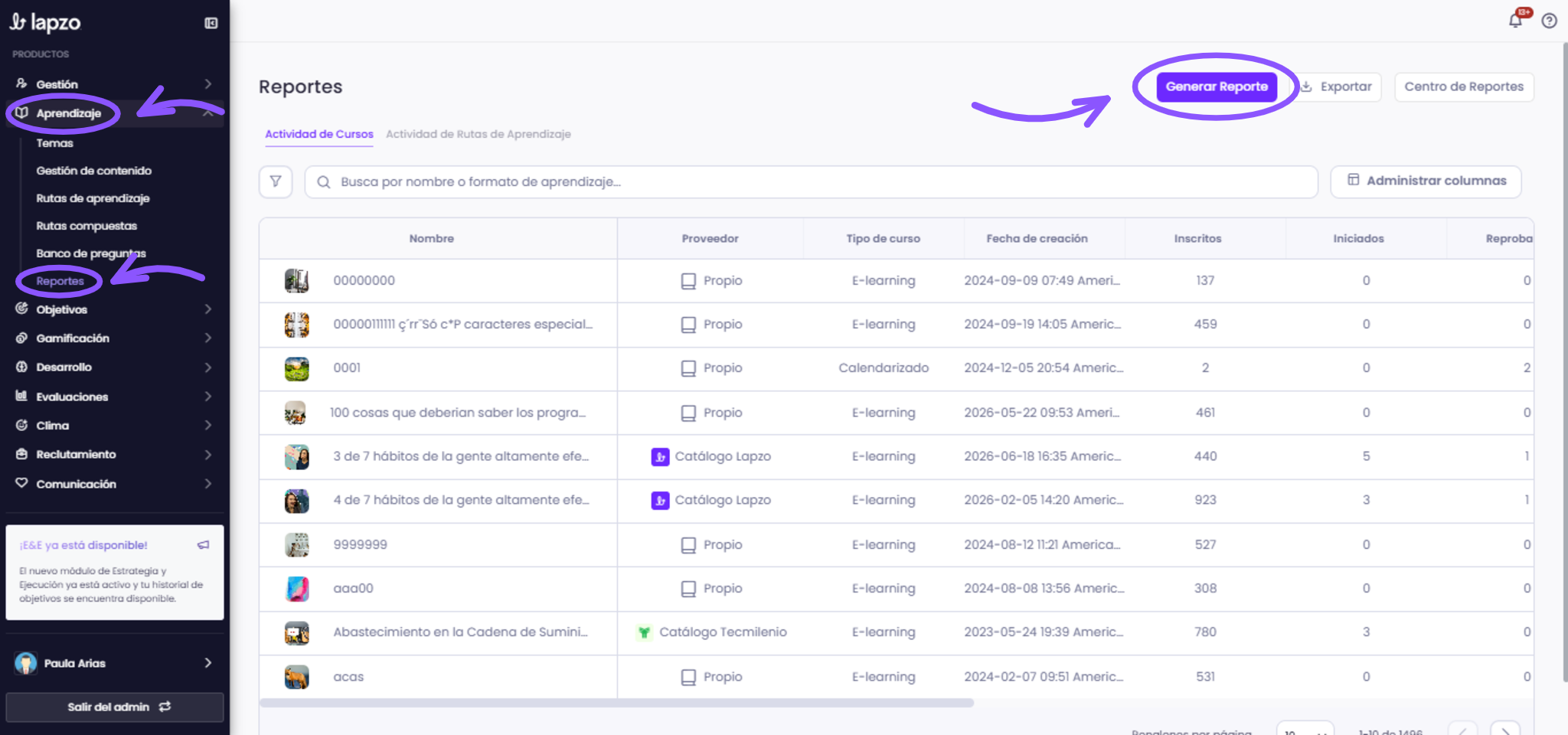Open the notifications bell

[x=1515, y=21]
